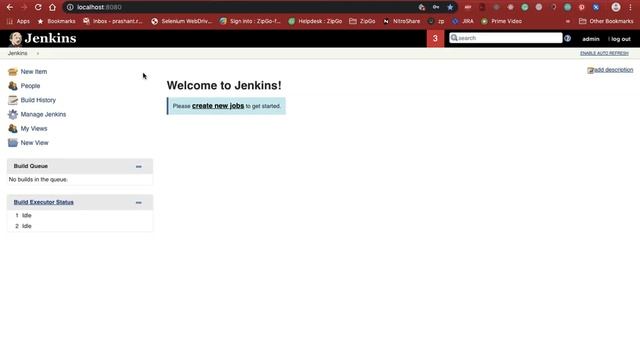Click the Apps grid shortcut
The width and height of the screenshot is (640, 360).
tap(18, 21)
